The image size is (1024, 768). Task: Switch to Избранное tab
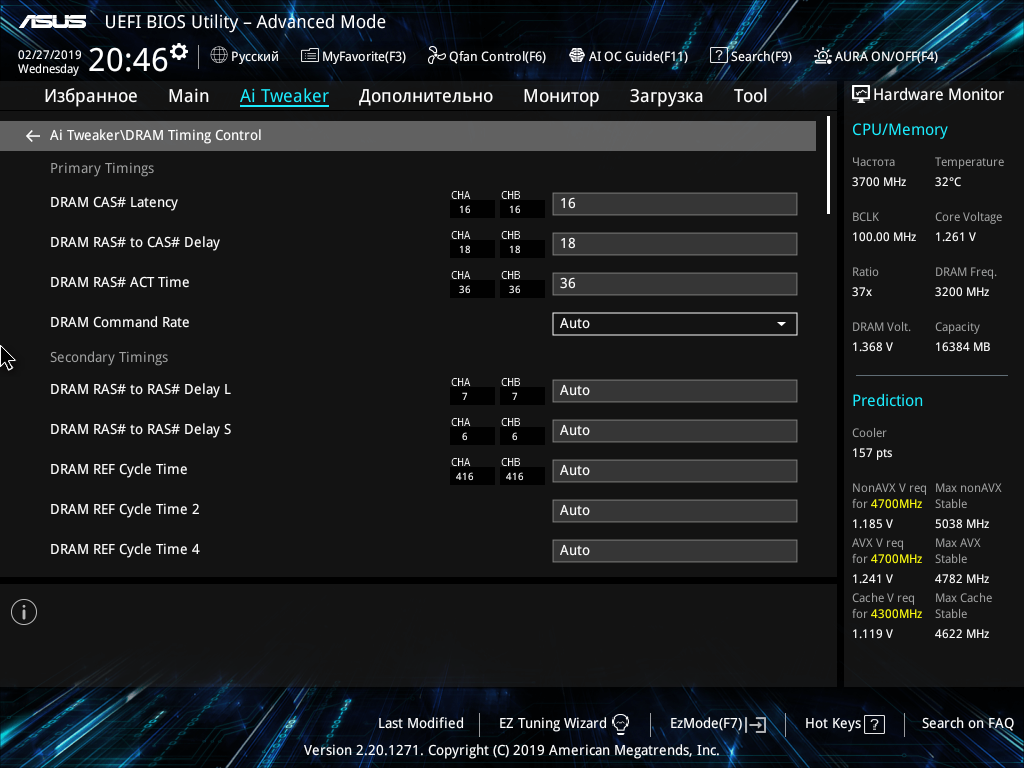(x=91, y=96)
